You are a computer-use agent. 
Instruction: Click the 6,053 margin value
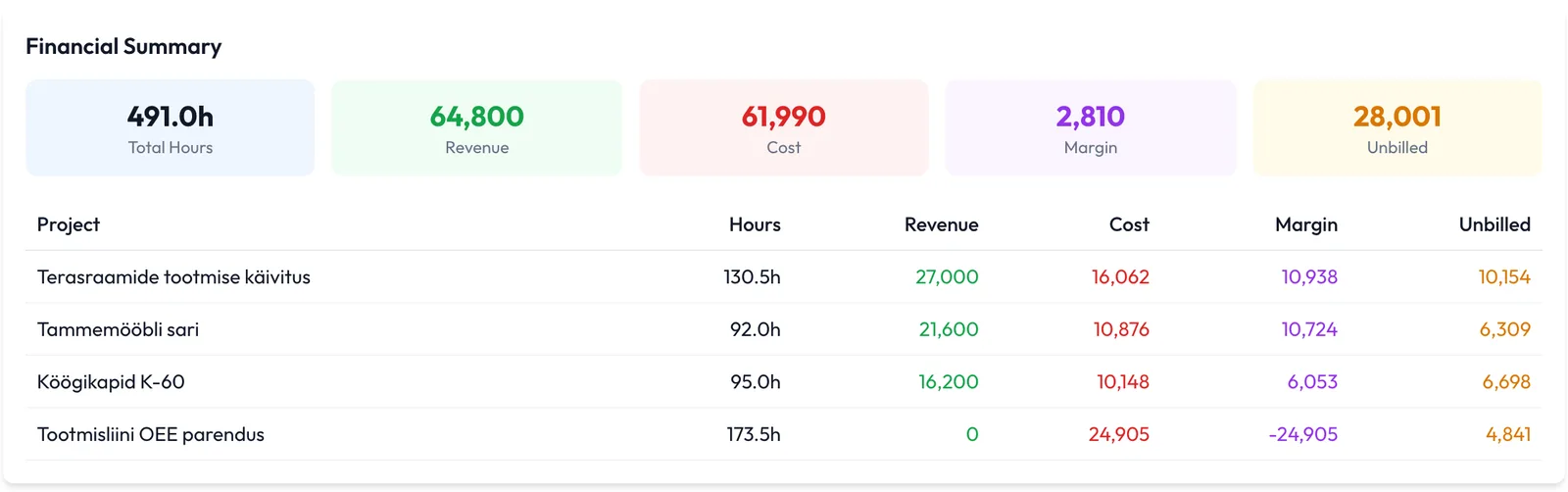[x=1312, y=382]
